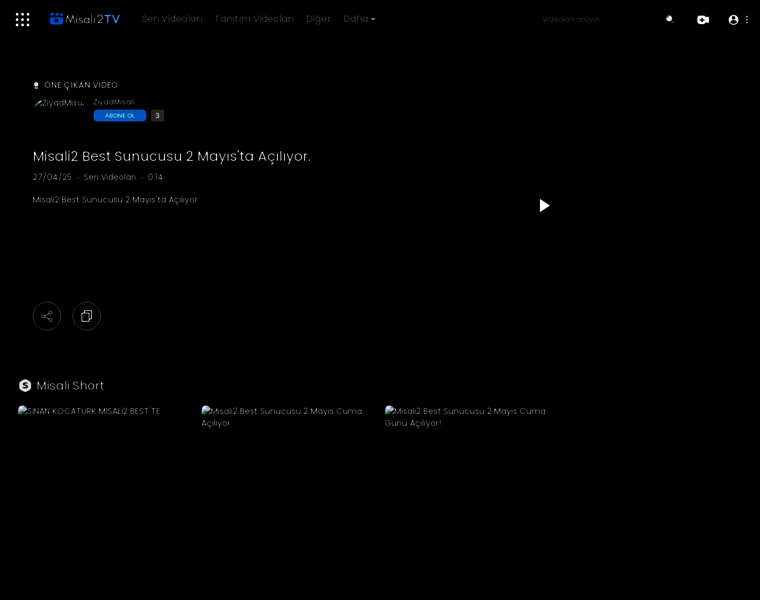
Task: Click the copy icon button
Action: point(86,316)
